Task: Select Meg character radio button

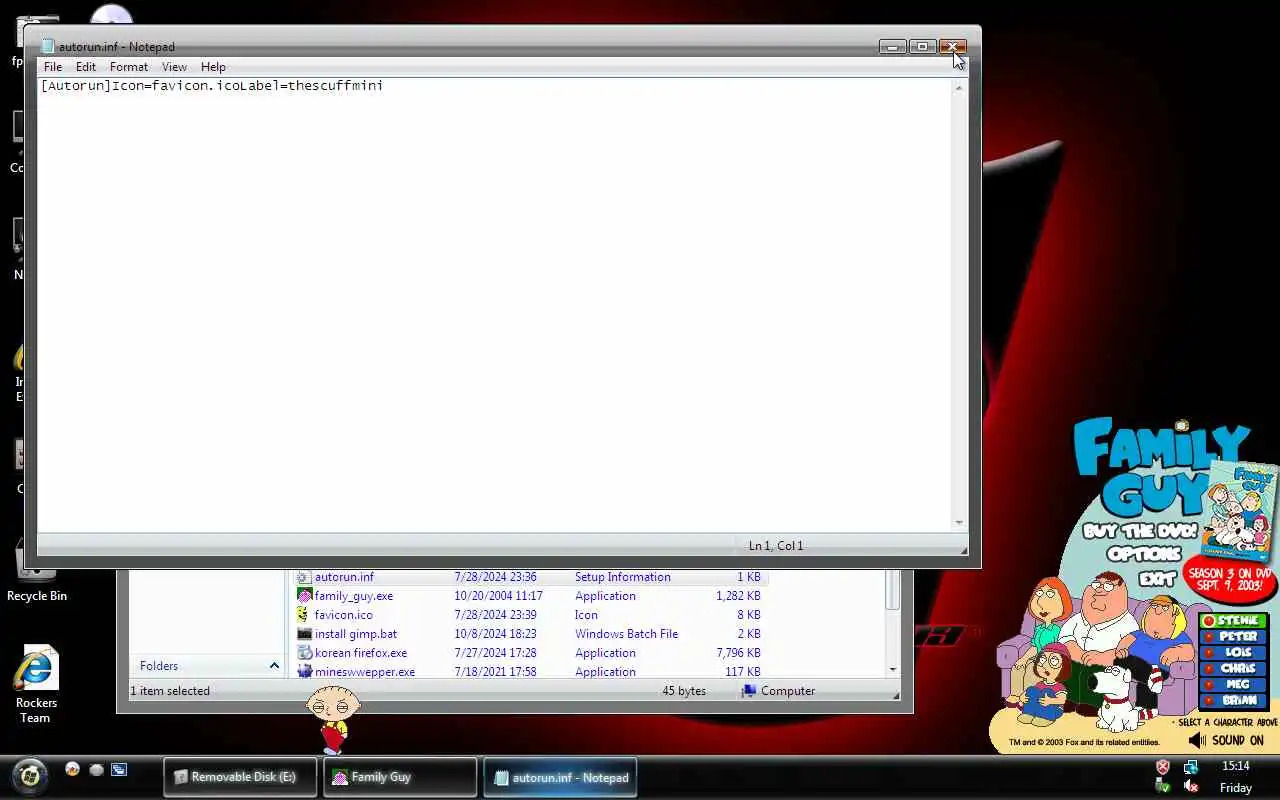Action: click(1209, 684)
